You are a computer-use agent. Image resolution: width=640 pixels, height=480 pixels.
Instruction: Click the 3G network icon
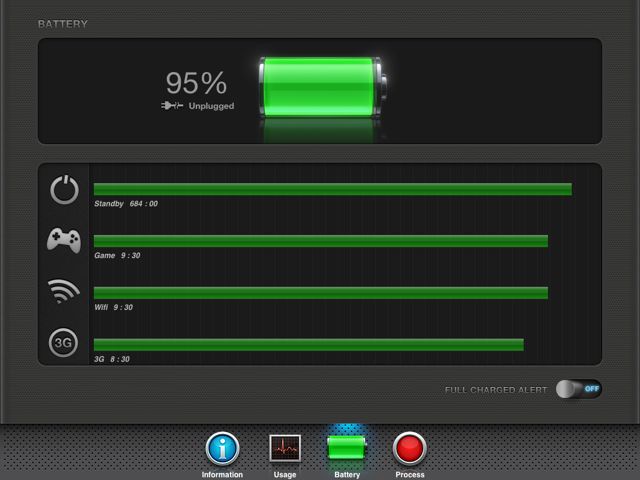63,342
